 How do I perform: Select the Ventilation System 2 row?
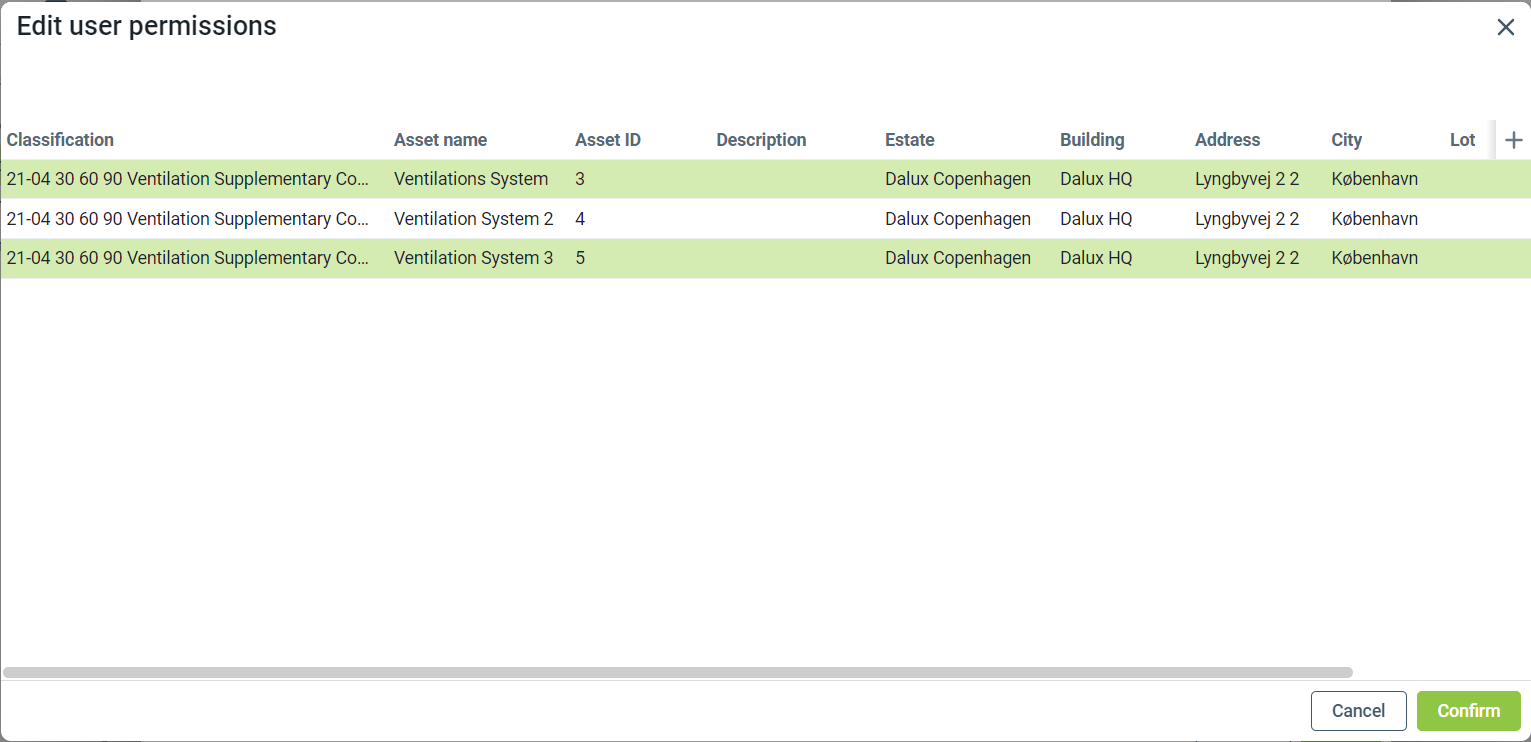[x=473, y=219]
